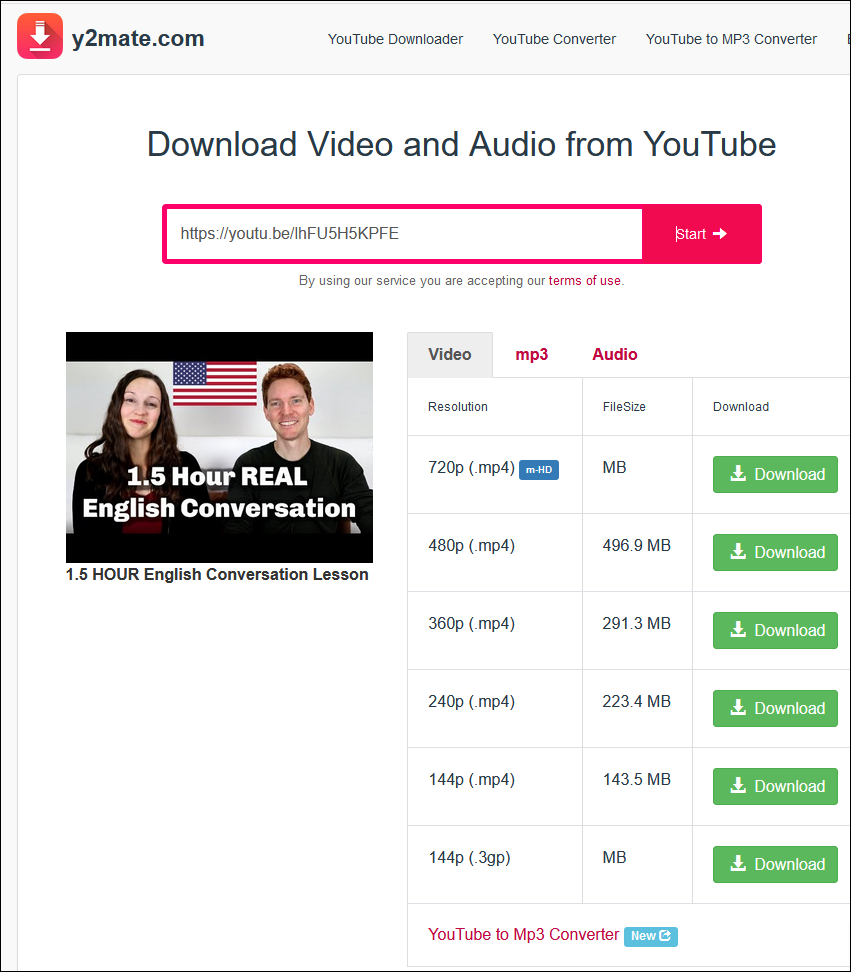Screen dimensions: 851x972
Task: Open the y2mate.com site title
Action: click(138, 38)
